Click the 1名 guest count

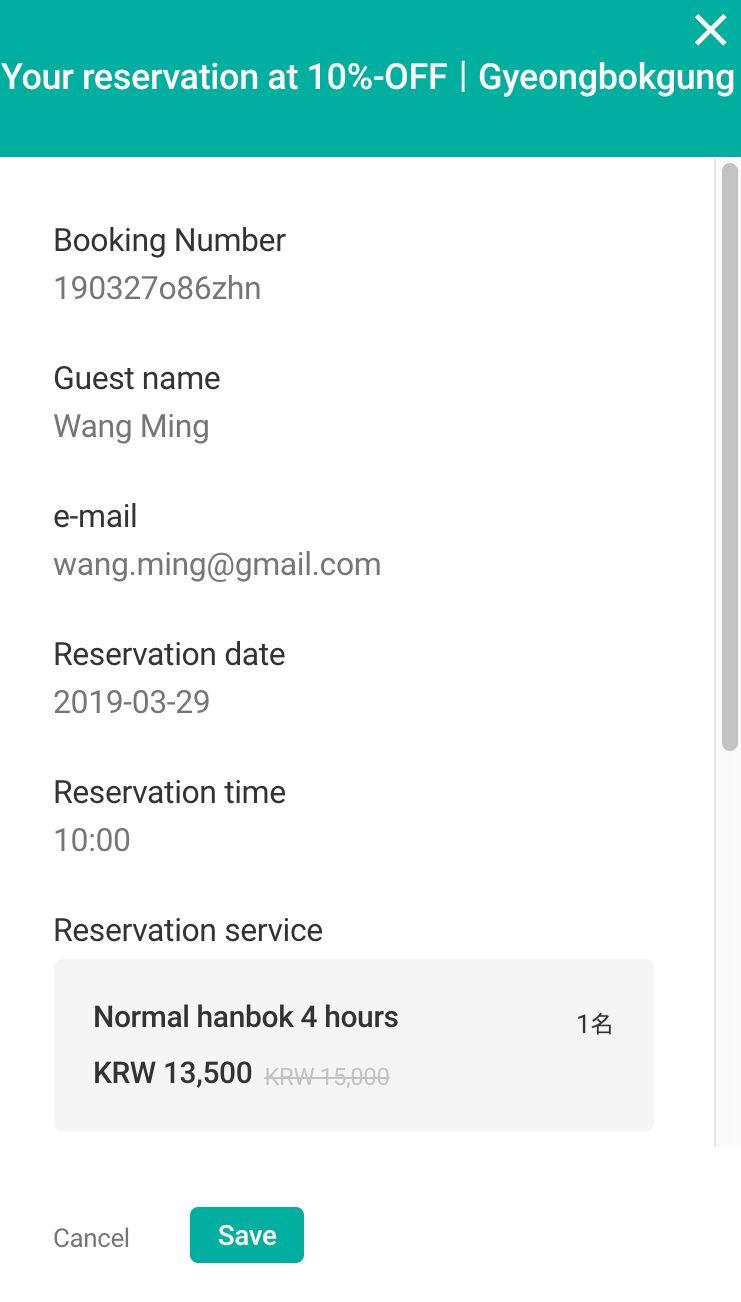pos(594,1024)
